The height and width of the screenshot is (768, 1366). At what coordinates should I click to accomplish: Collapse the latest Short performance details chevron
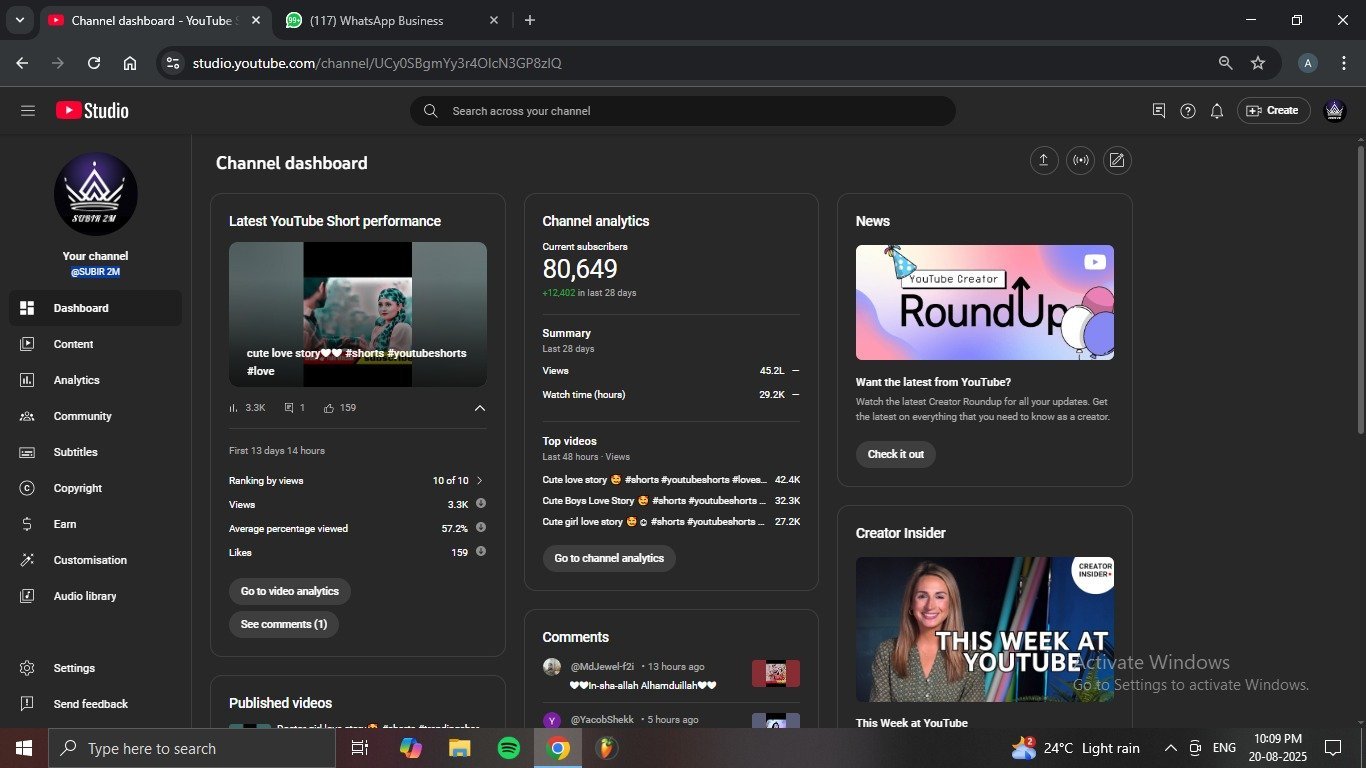[479, 408]
